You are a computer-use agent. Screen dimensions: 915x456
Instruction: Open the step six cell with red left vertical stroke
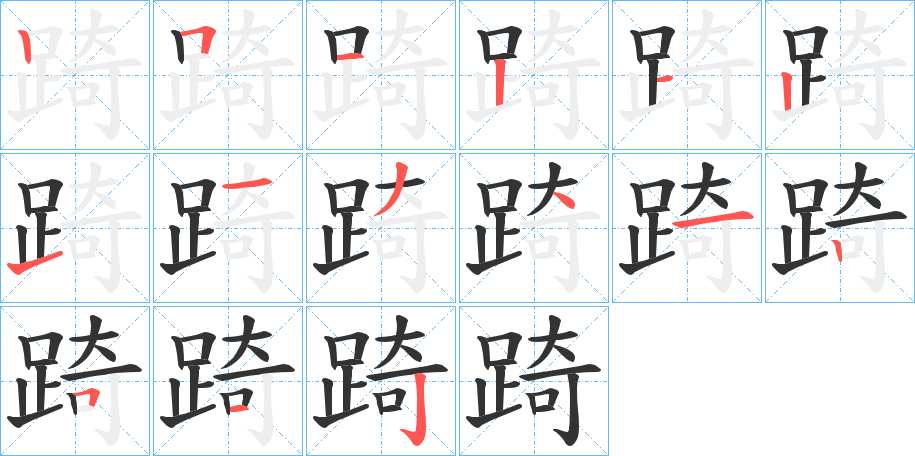[x=839, y=75]
